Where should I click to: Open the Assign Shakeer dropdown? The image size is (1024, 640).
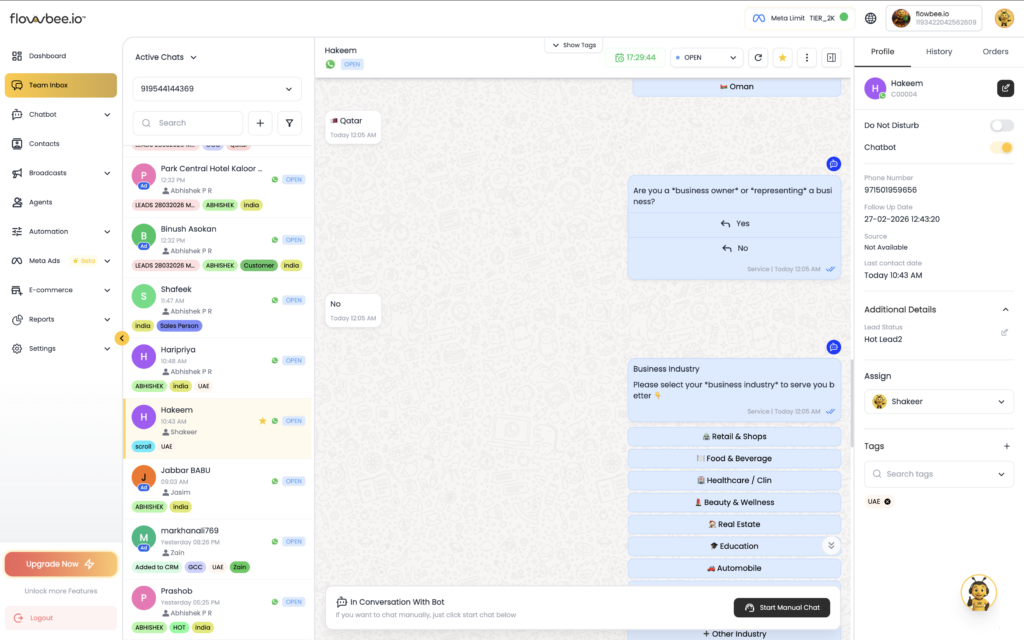[x=938, y=402]
